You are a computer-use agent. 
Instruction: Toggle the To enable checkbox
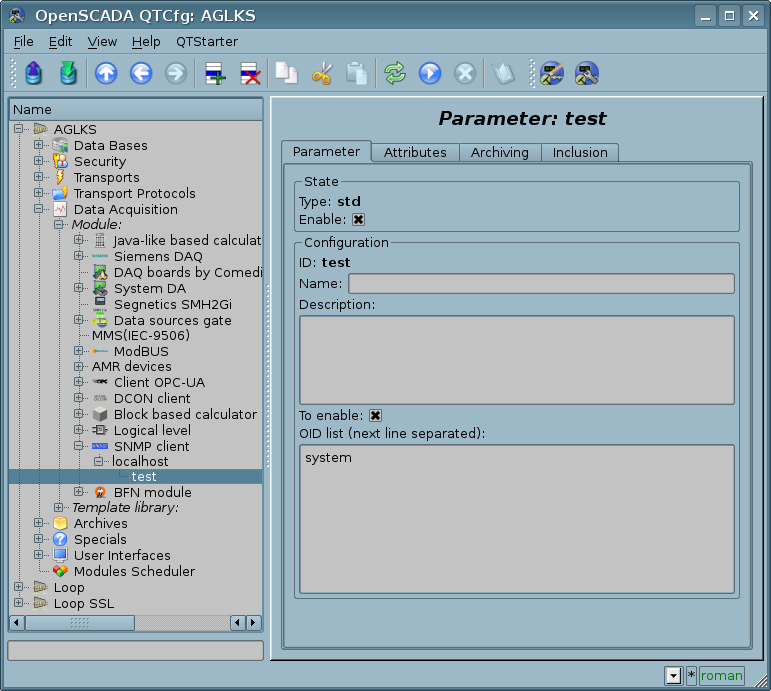pos(376,415)
